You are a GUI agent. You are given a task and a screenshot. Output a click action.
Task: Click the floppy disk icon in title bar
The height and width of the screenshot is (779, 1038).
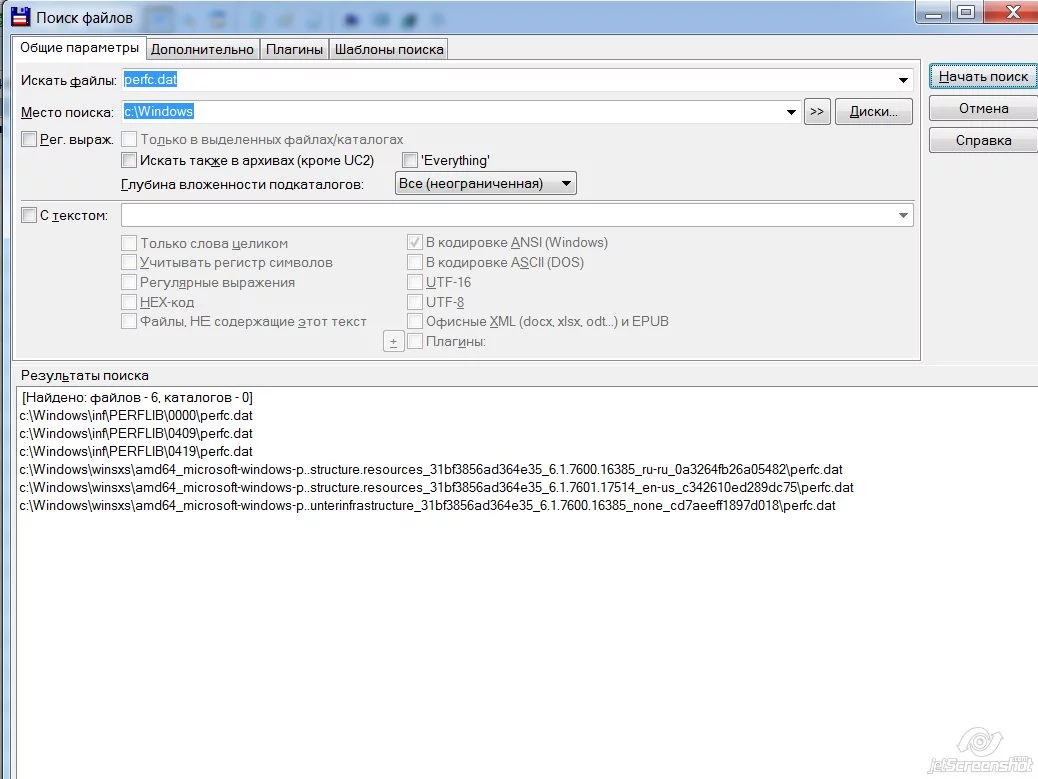21,17
